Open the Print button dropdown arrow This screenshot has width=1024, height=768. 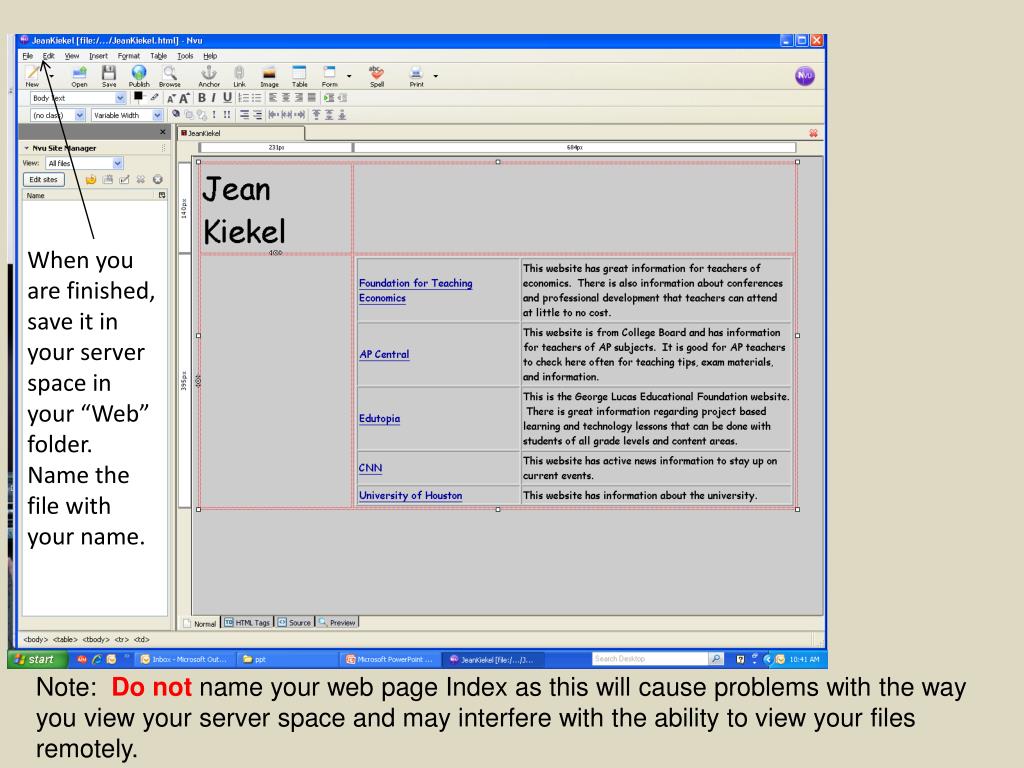click(x=436, y=76)
